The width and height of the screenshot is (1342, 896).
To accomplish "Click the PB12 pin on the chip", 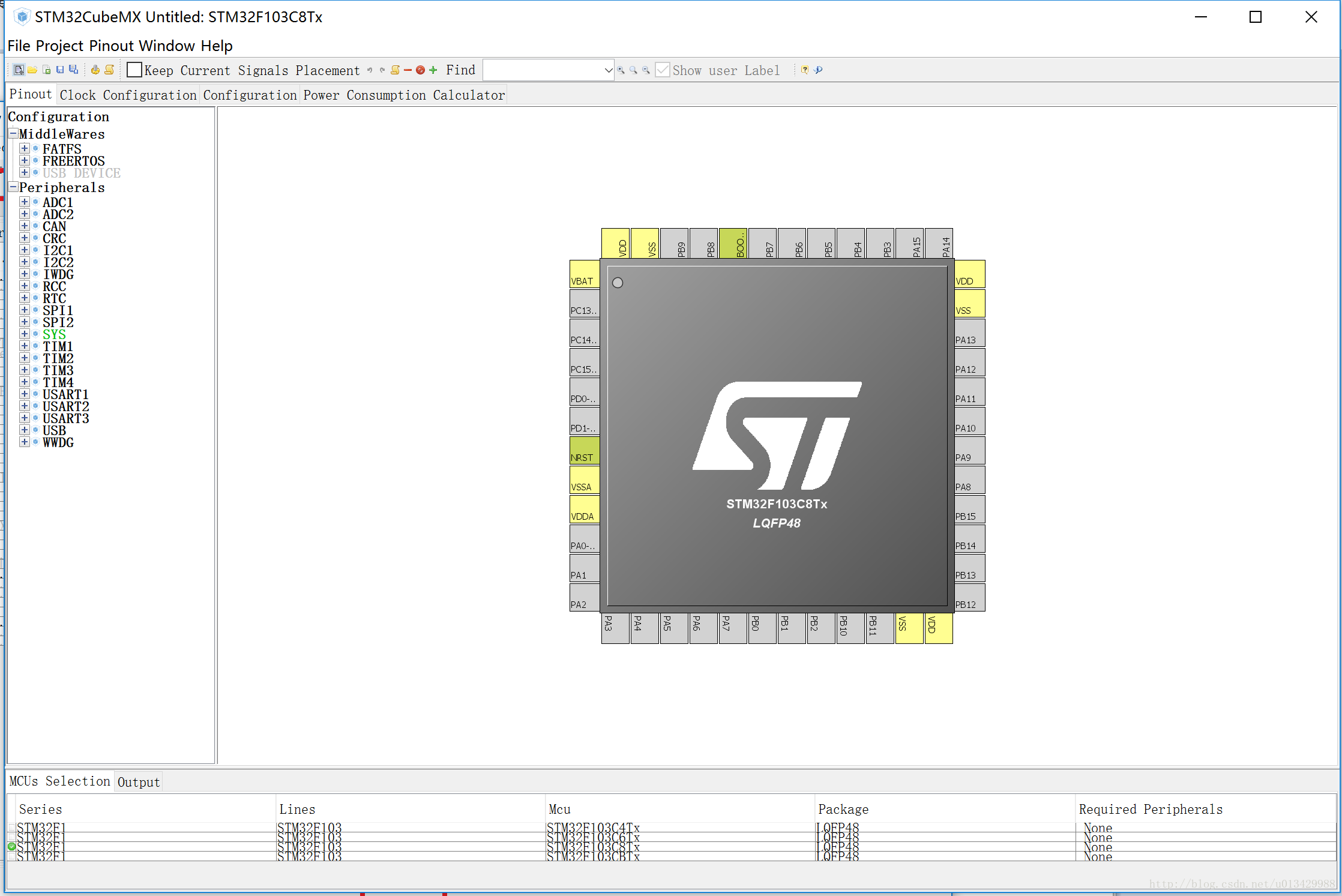I will click(969, 598).
